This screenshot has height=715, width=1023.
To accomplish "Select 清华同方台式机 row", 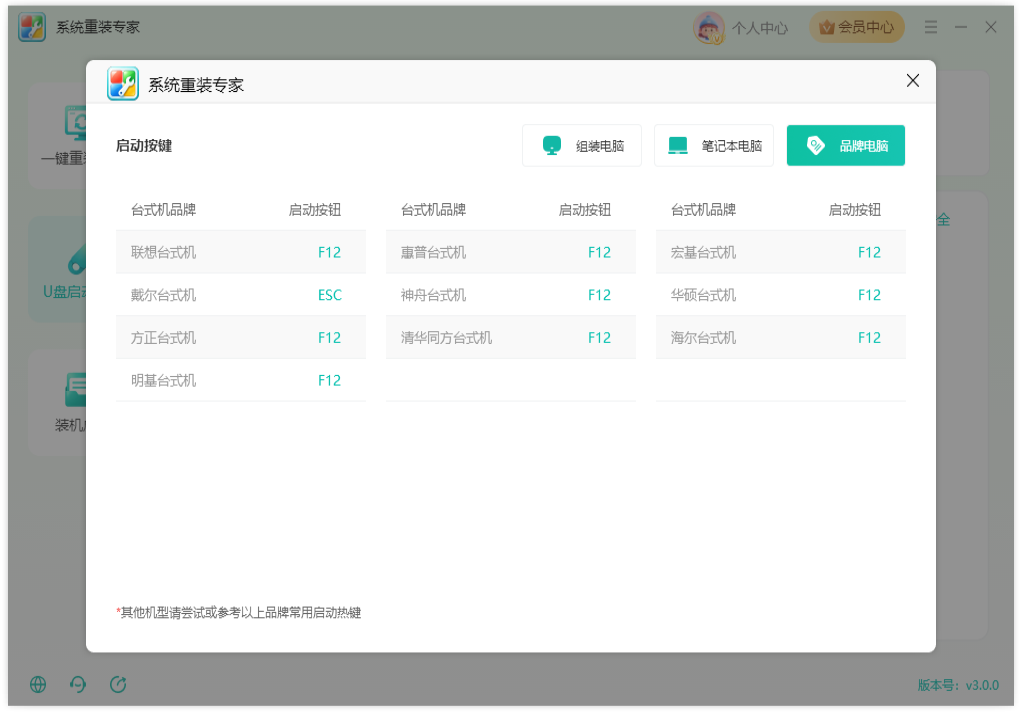I will coord(511,337).
